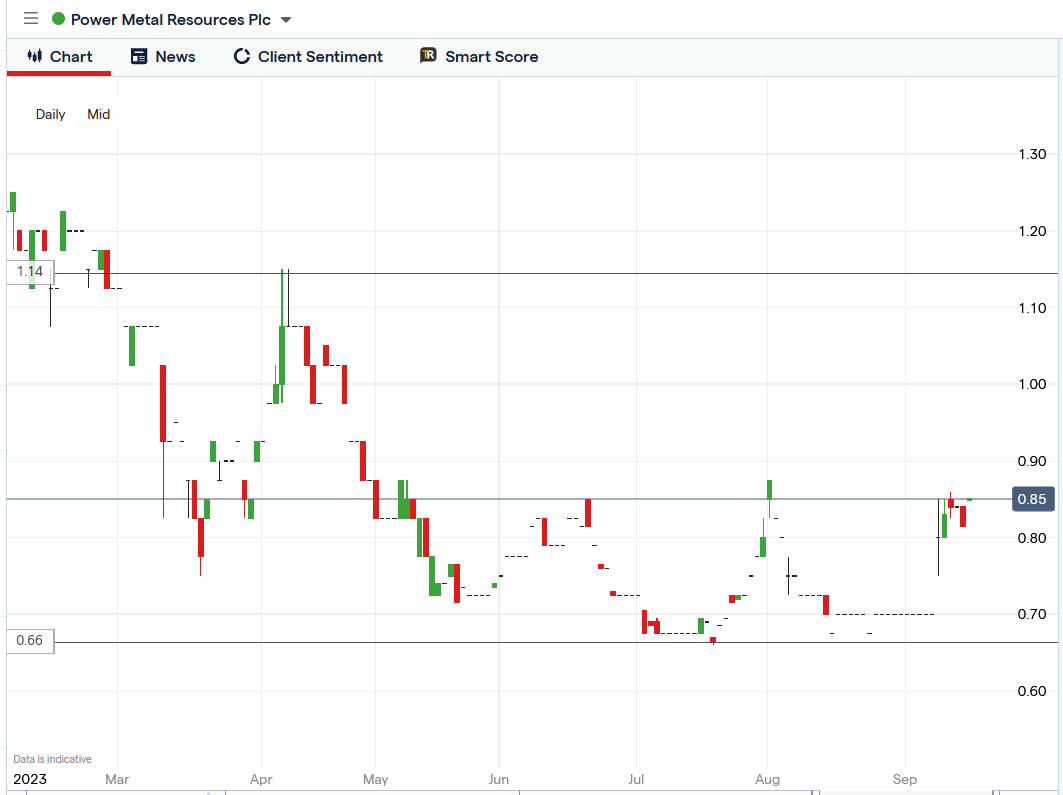
Task: Click the May label on time axis
Action: coord(376,779)
